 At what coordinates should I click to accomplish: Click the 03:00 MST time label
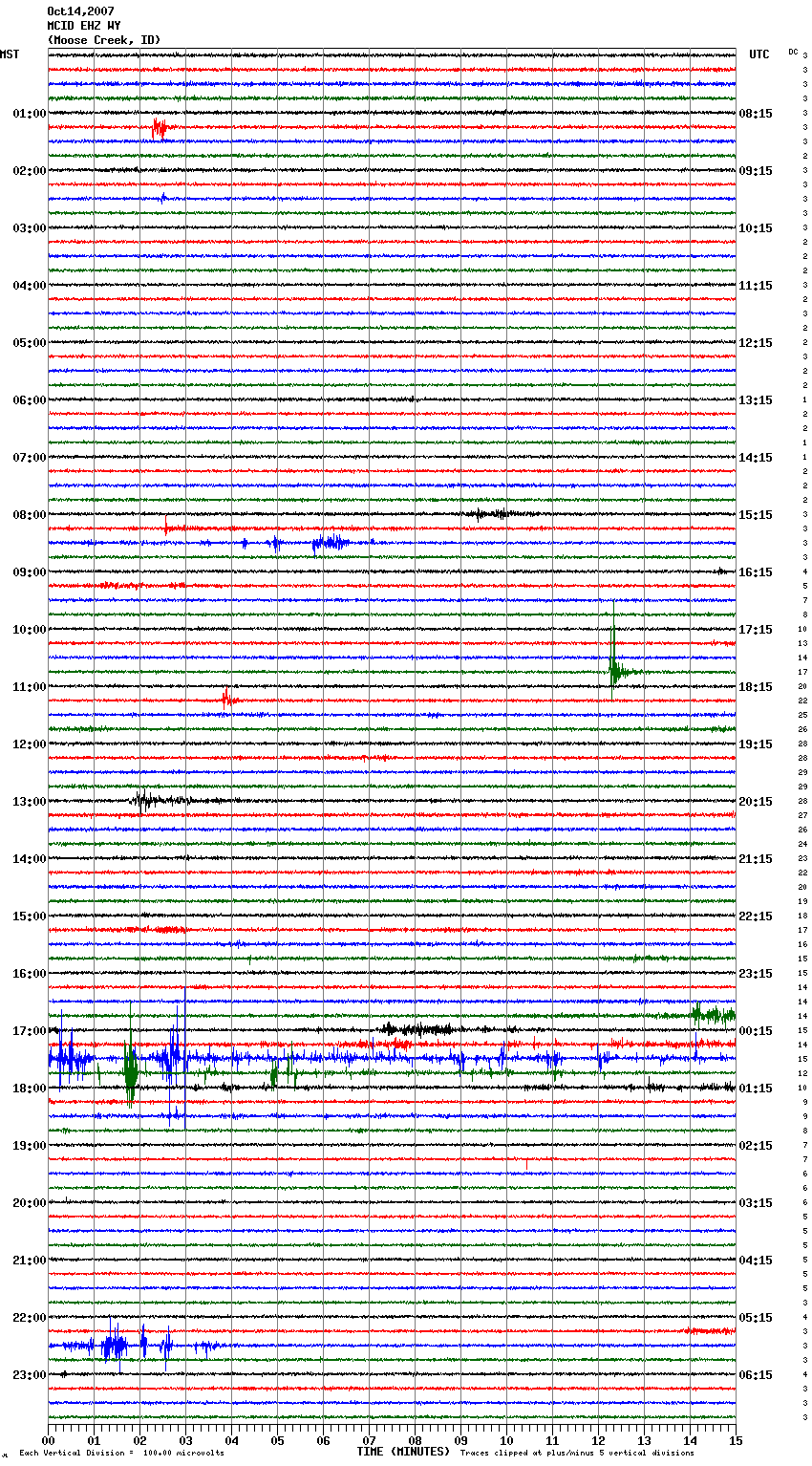coord(30,228)
